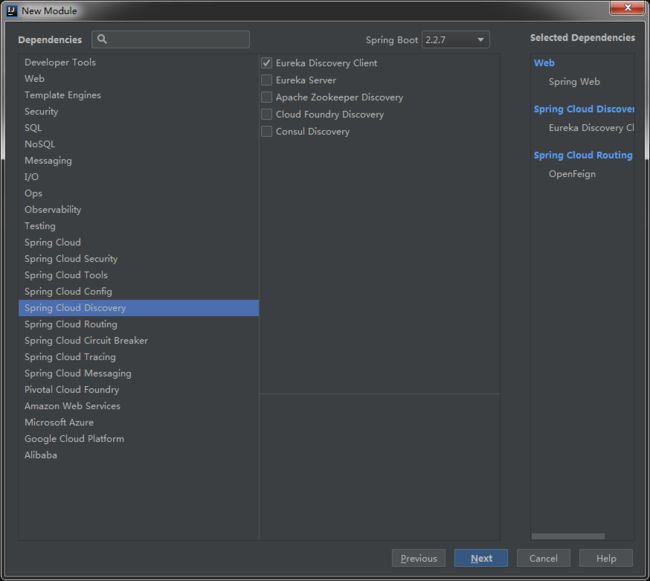Select OpenFeign in Selected Dependencies
This screenshot has width=650, height=581.
572,174
